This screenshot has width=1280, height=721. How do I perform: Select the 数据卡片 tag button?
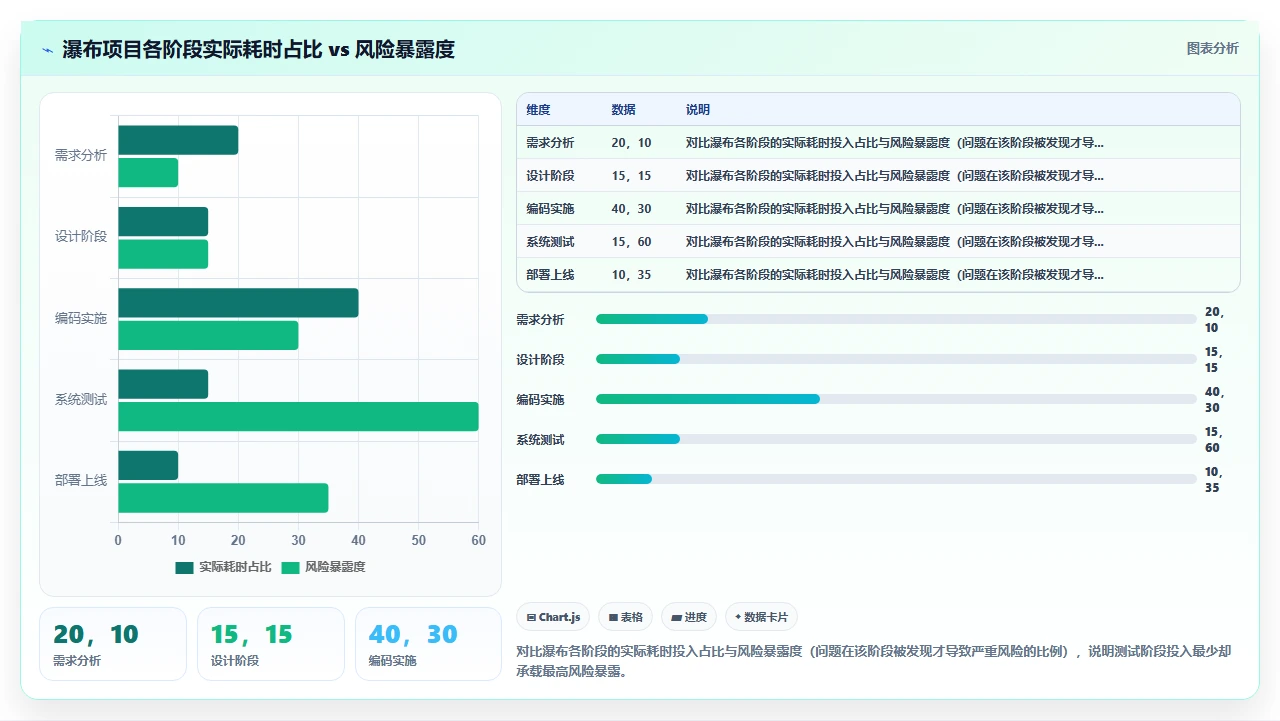(761, 617)
